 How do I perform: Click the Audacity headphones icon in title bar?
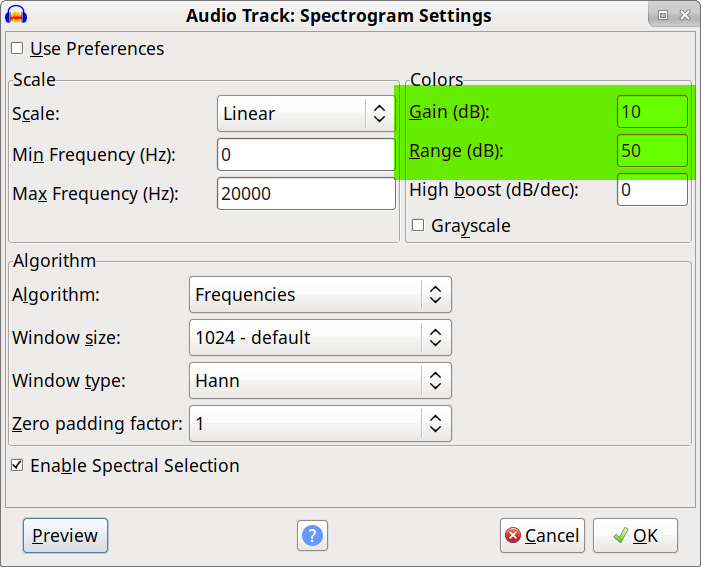coord(16,15)
